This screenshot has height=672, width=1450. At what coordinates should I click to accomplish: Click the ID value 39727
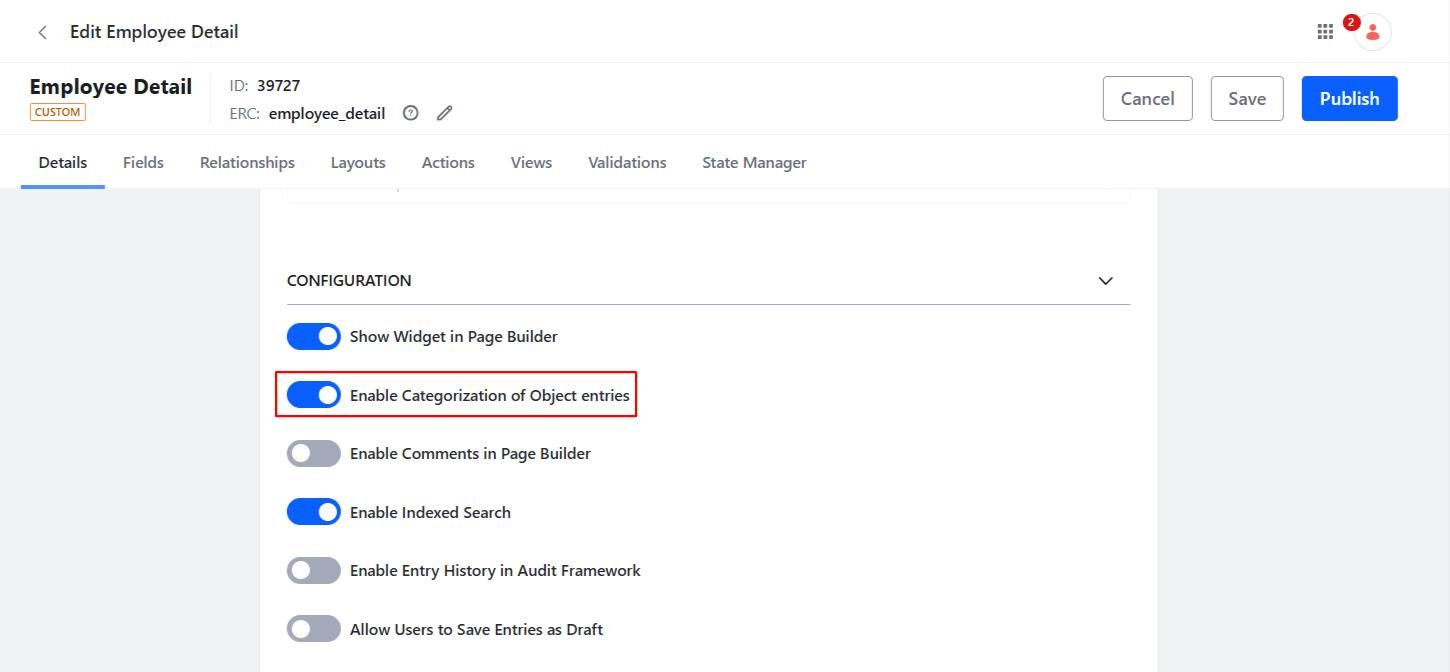tap(278, 86)
